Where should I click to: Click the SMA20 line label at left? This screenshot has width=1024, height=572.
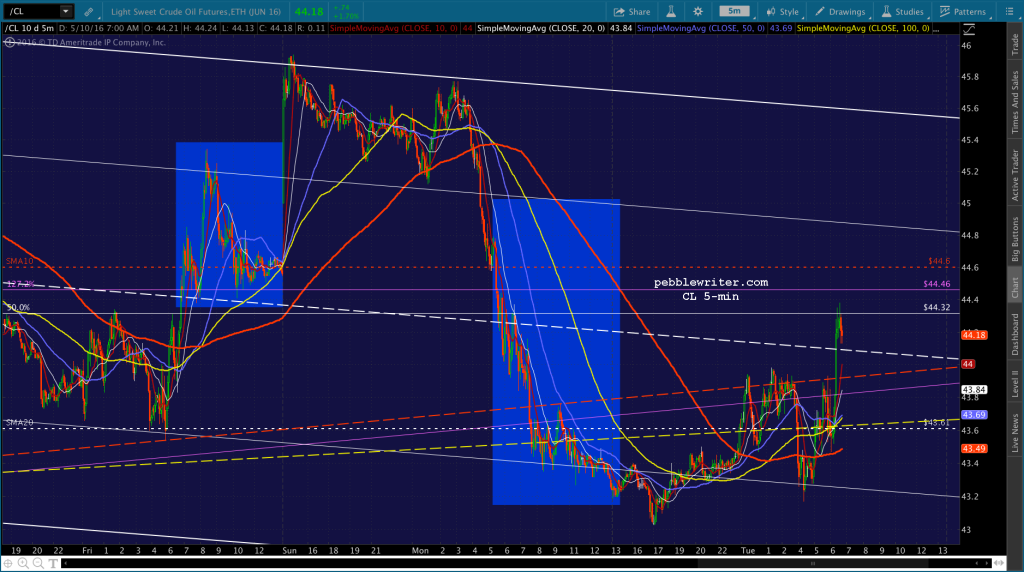[x=20, y=422]
